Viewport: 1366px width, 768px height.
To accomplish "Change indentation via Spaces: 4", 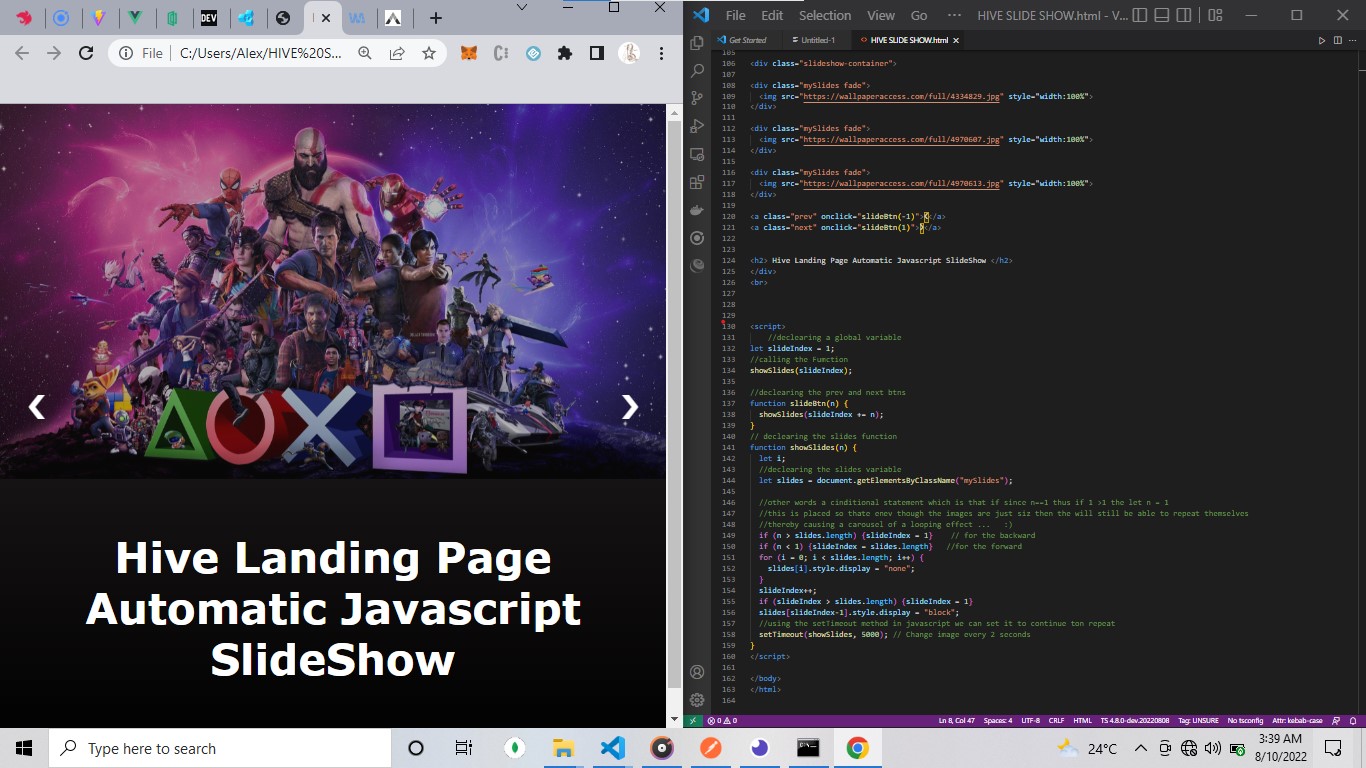I will (998, 720).
